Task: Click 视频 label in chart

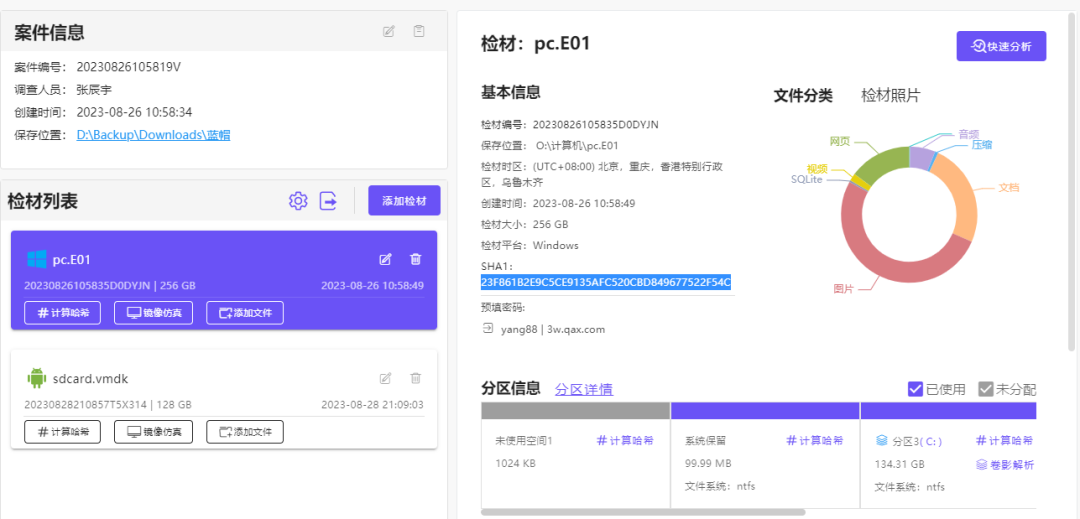Action: [817, 169]
